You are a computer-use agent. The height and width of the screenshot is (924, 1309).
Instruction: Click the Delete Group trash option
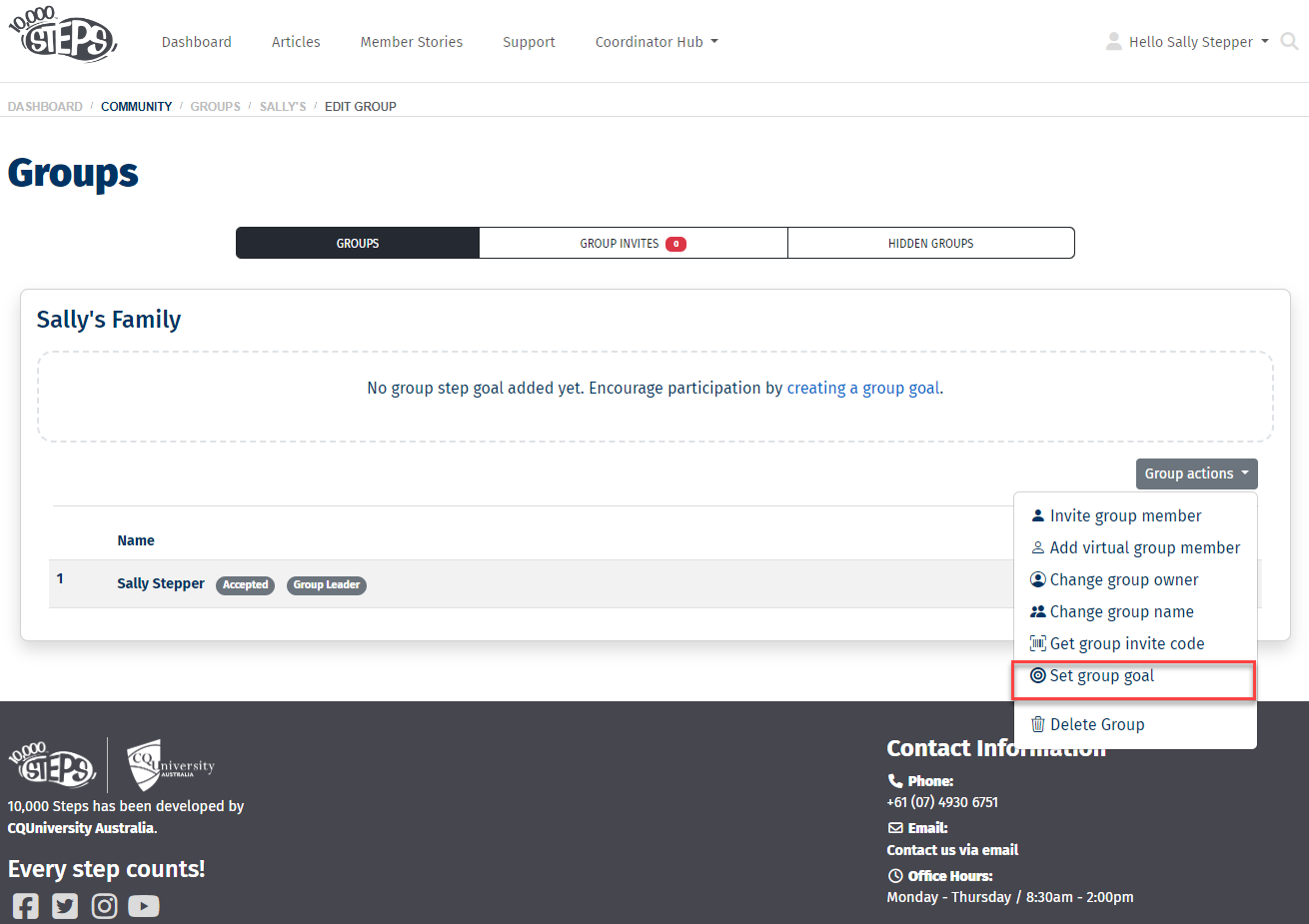(x=1096, y=724)
